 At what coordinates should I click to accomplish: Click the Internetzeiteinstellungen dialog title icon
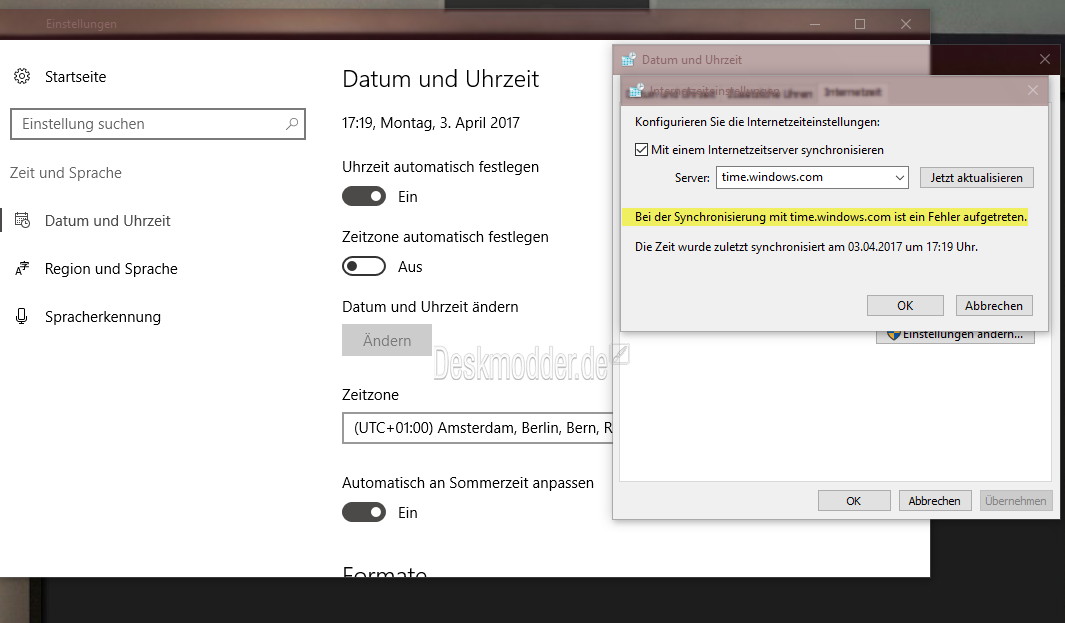click(636, 90)
